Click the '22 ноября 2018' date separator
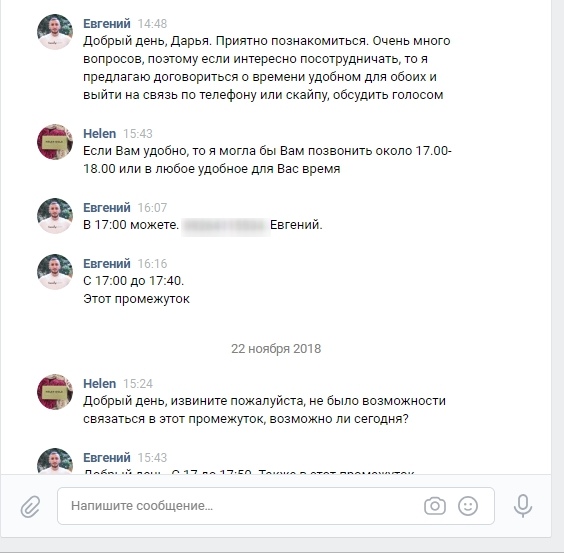 pyautogui.click(x=276, y=349)
